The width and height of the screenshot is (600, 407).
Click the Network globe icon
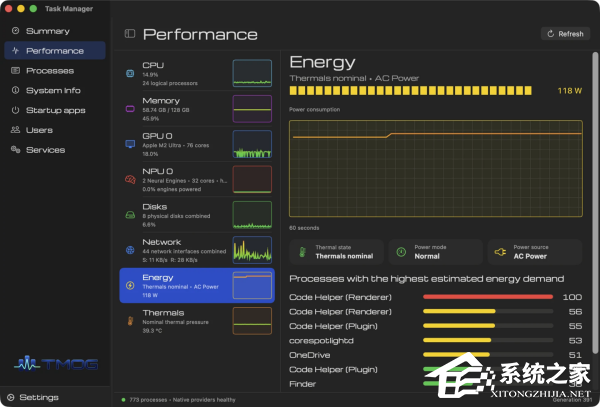[x=130, y=250]
